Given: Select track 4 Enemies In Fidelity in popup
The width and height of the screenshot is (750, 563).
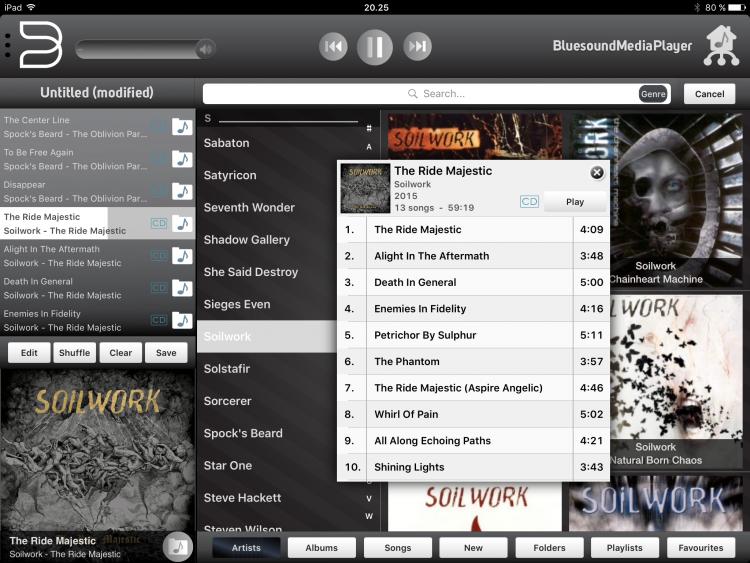Looking at the screenshot, I should (474, 309).
